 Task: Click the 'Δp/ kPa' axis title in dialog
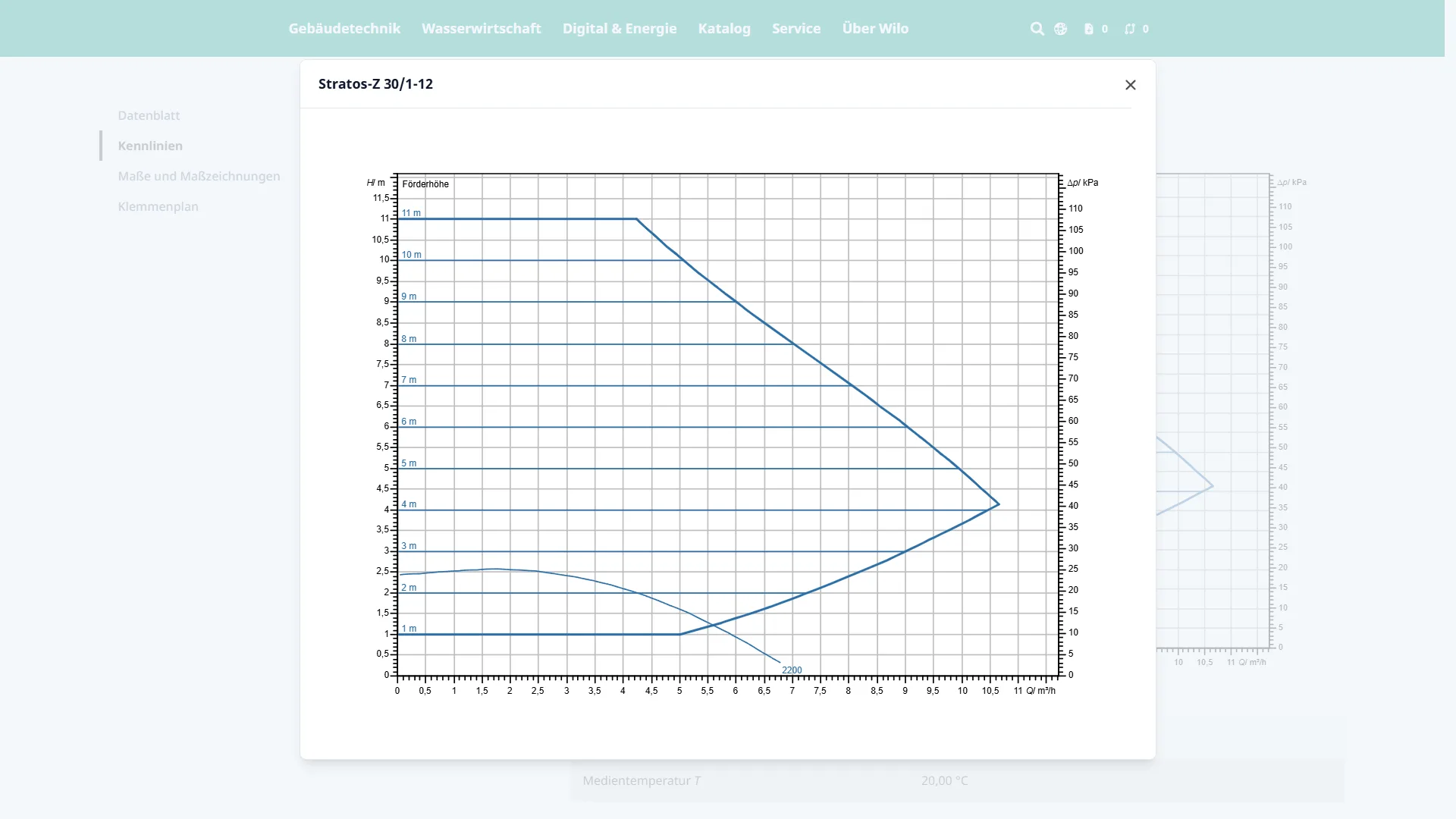[x=1082, y=183]
